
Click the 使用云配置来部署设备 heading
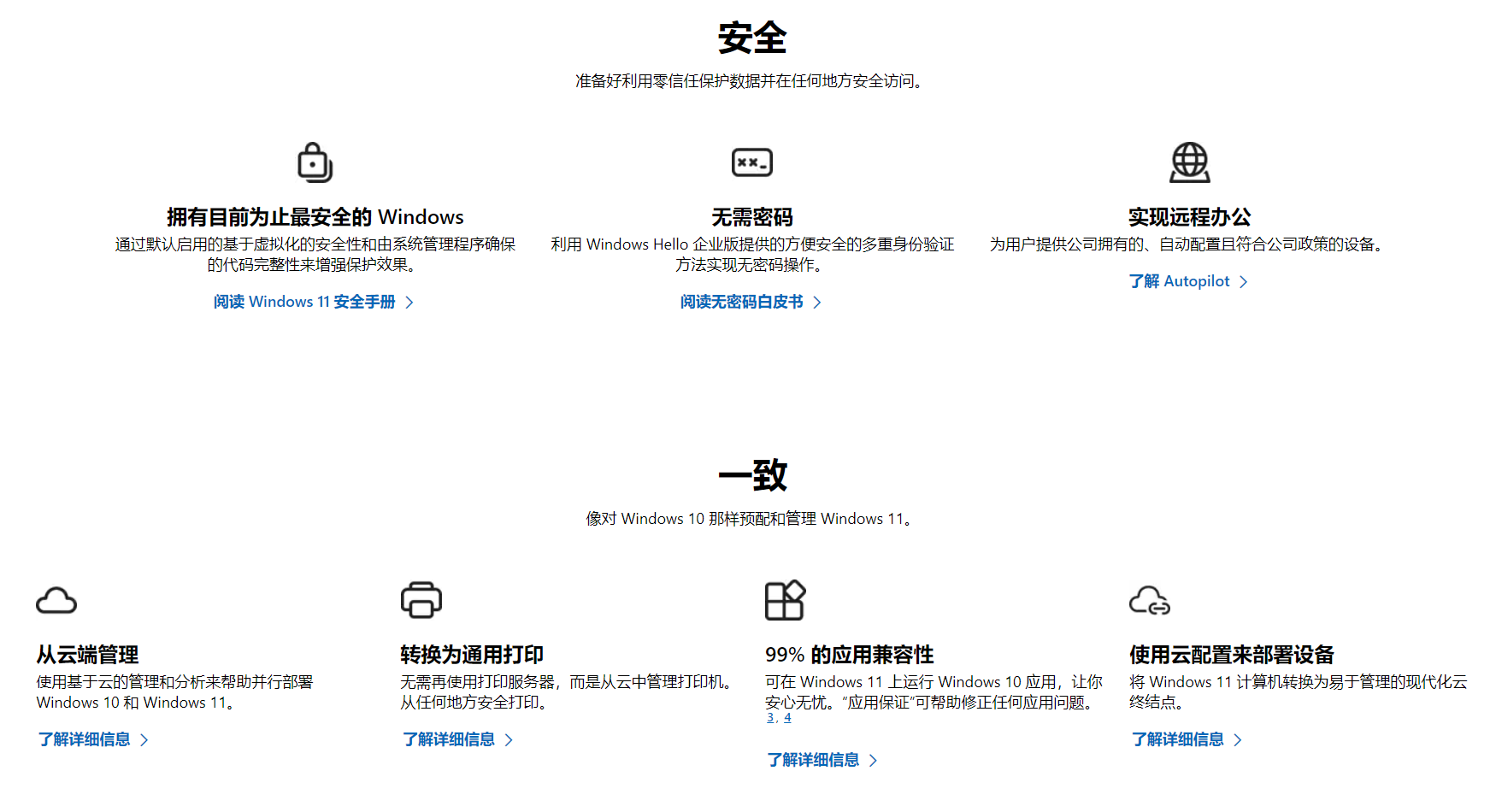(x=1232, y=655)
